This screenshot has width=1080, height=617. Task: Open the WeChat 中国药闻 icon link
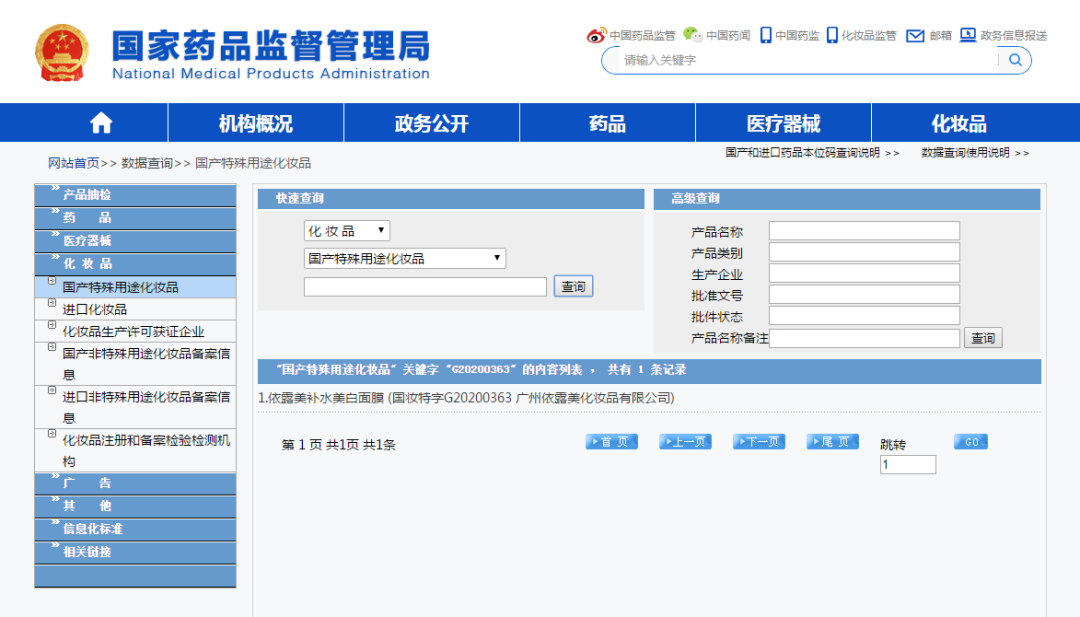pos(692,35)
